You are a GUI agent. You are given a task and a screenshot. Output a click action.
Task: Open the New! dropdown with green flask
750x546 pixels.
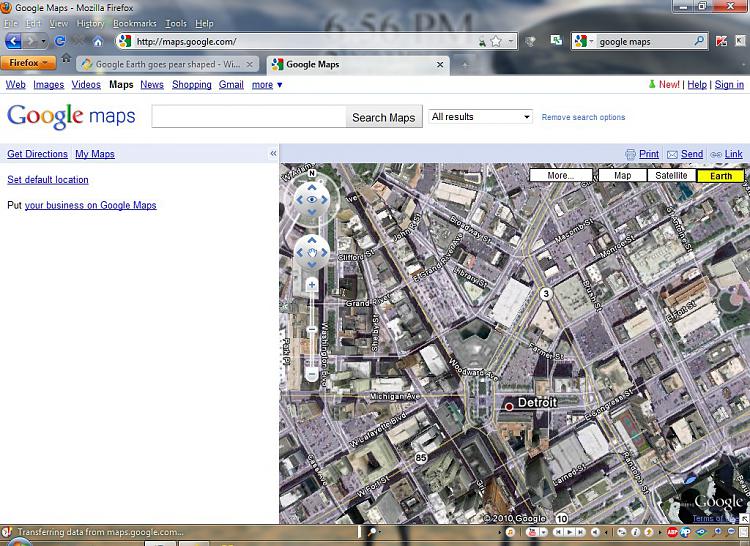point(664,85)
